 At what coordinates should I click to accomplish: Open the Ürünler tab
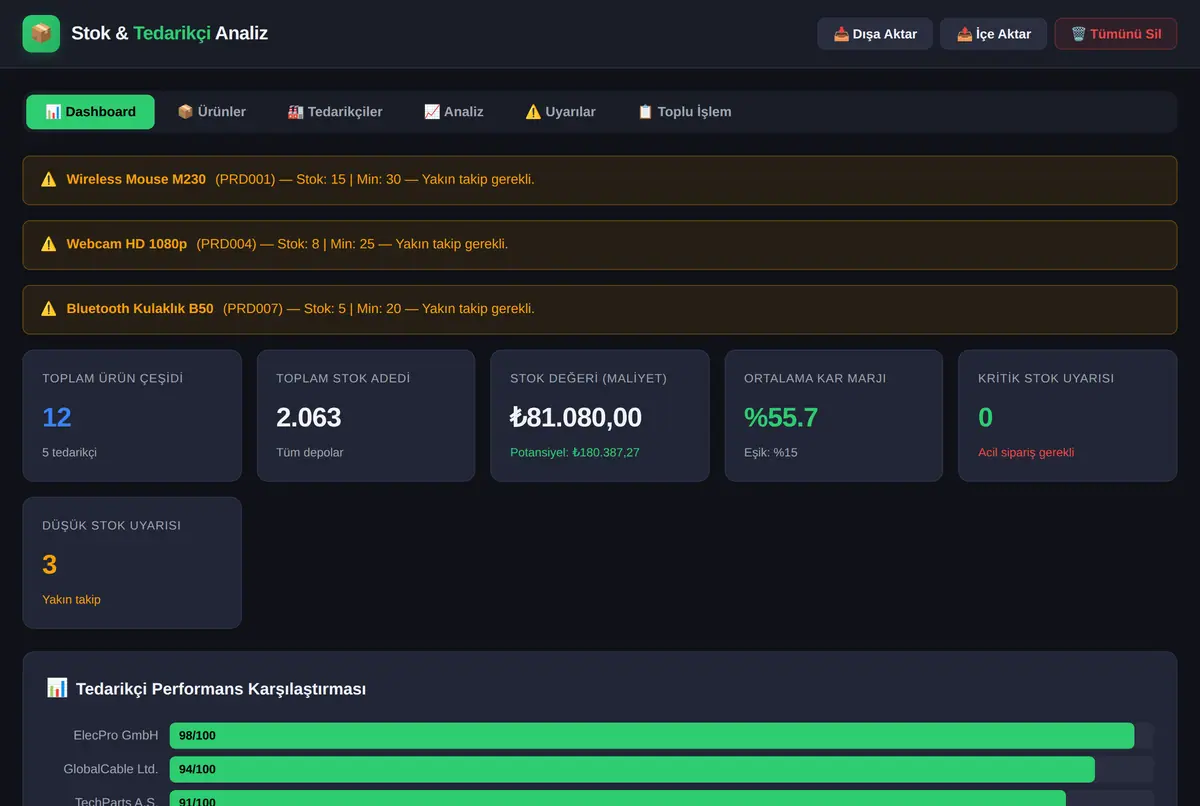(x=211, y=112)
